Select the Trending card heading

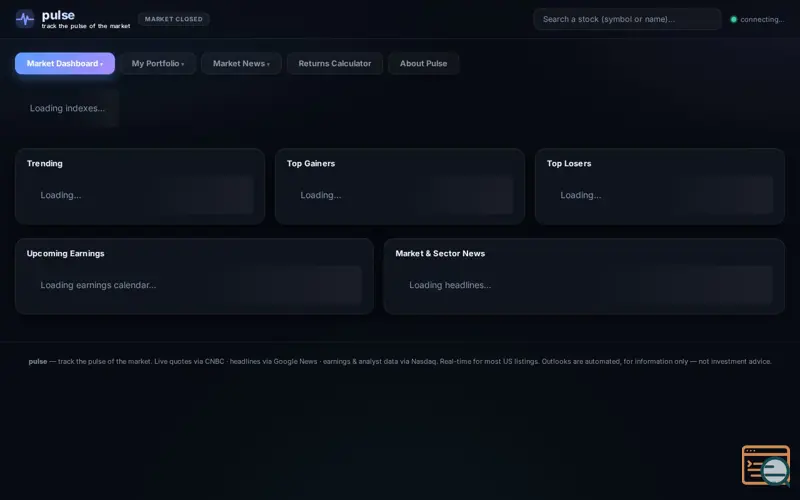tap(44, 163)
